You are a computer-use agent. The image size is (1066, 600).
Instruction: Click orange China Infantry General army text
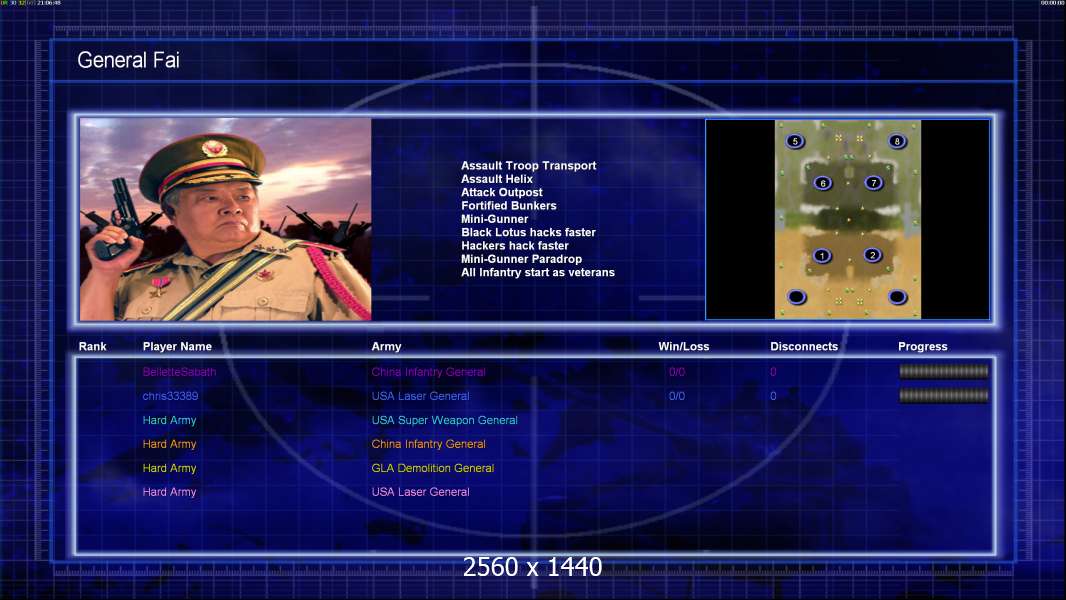[428, 444]
